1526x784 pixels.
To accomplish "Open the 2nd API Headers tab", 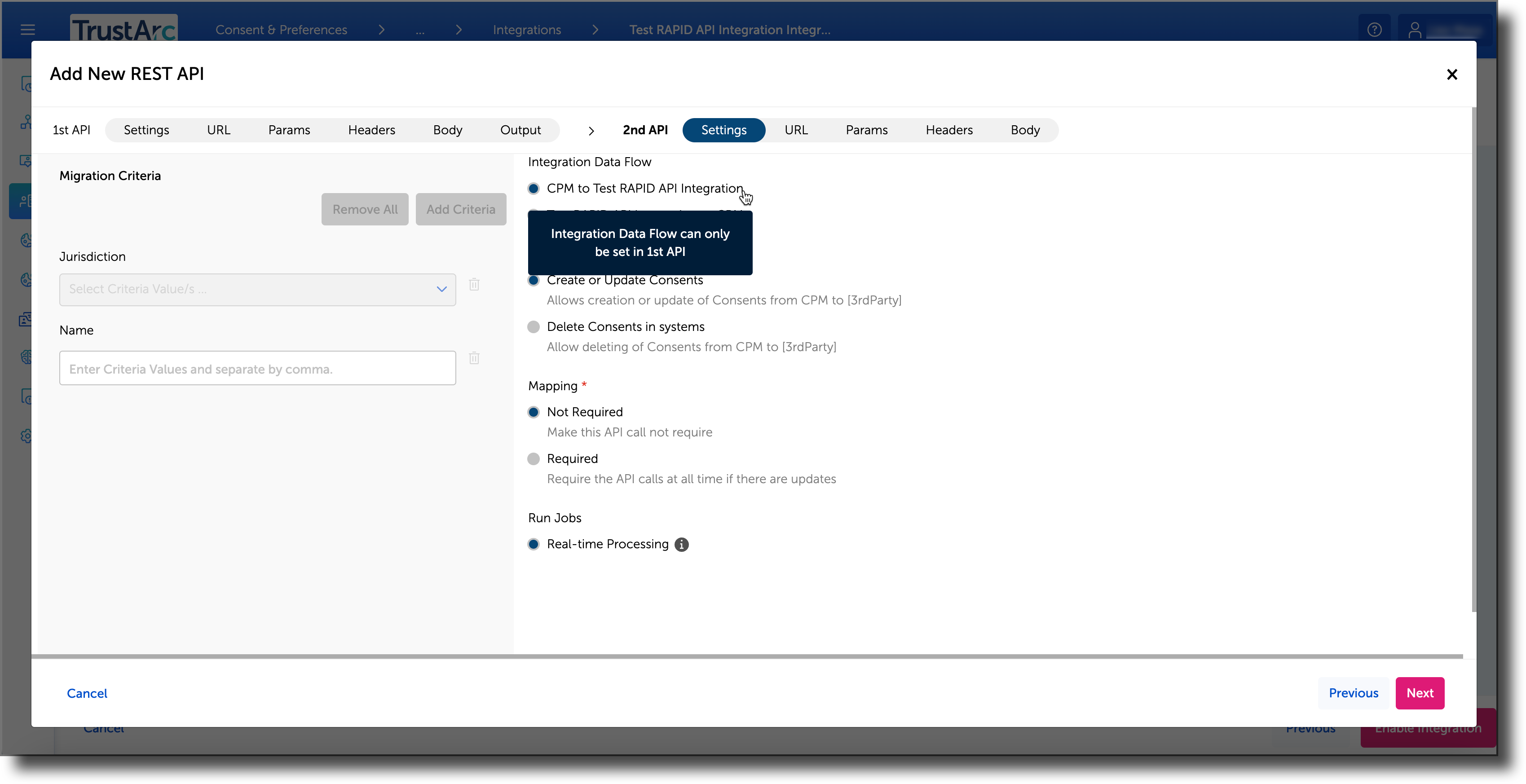I will pos(949,130).
